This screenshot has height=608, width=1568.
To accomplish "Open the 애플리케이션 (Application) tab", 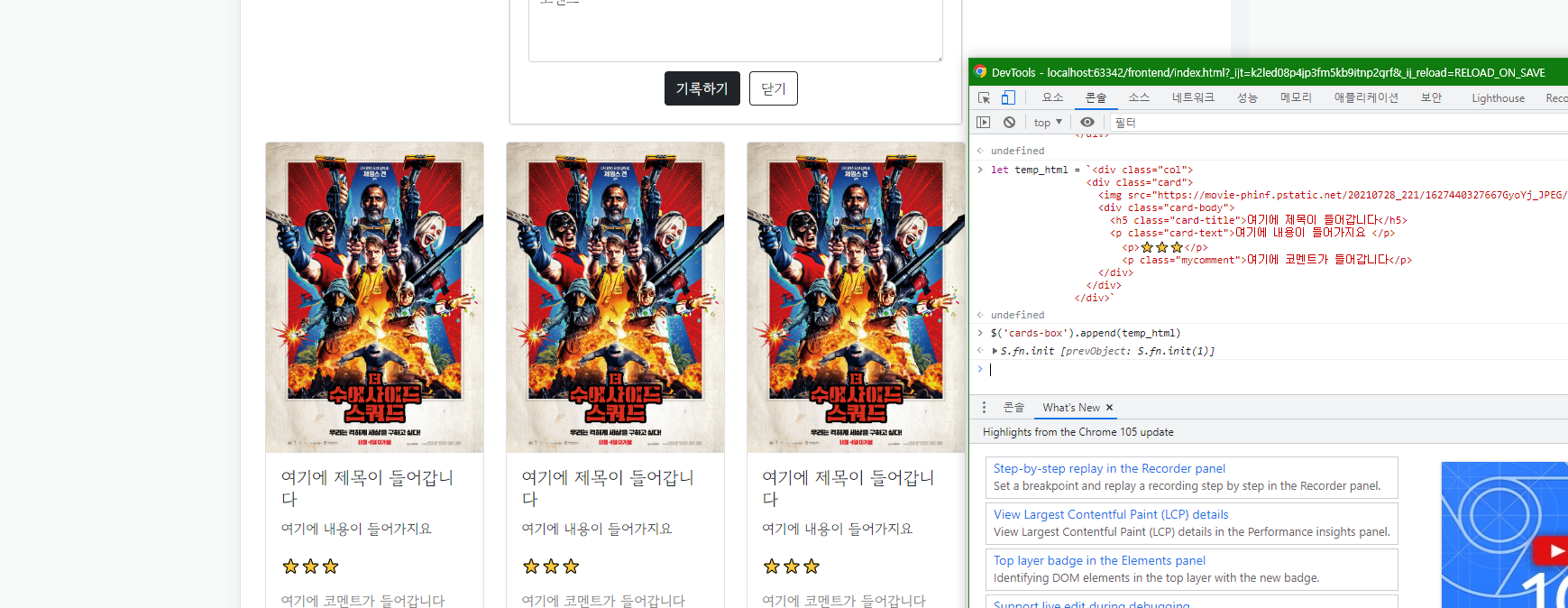I will point(1366,97).
